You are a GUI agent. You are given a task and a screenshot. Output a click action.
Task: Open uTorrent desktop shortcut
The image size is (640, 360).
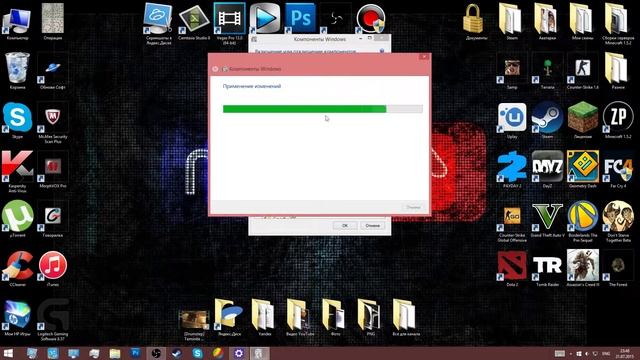[x=17, y=218]
